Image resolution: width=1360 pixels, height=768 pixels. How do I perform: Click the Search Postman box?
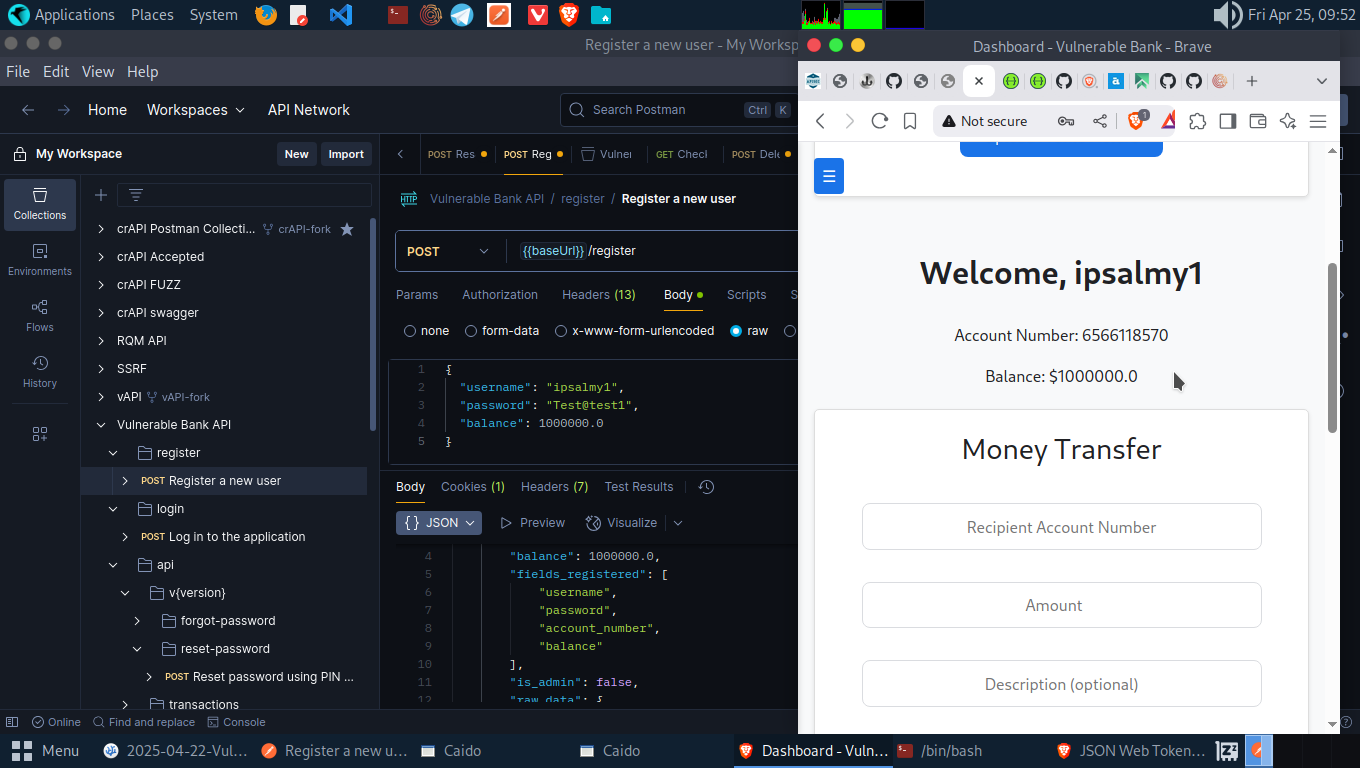tap(680, 110)
